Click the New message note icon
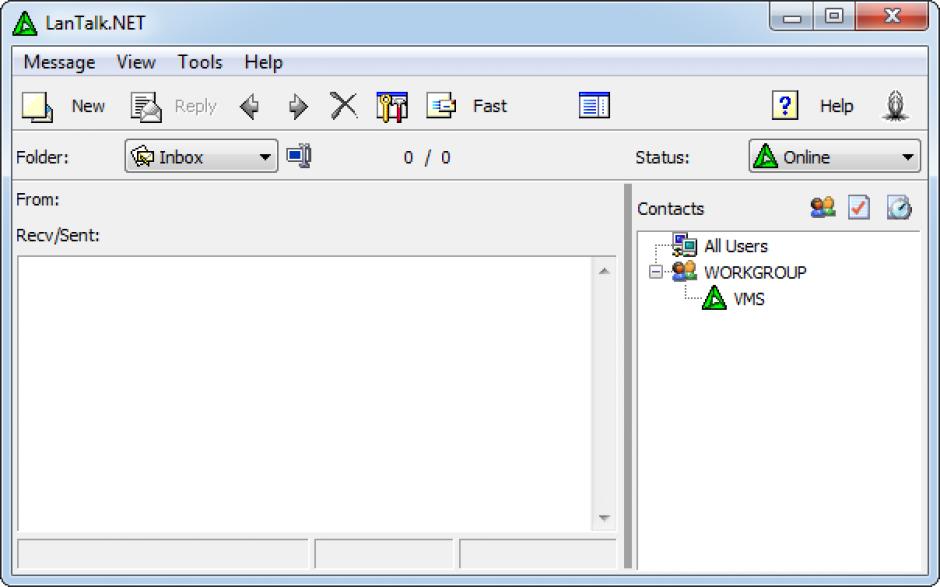Image resolution: width=940 pixels, height=587 pixels. tap(37, 107)
